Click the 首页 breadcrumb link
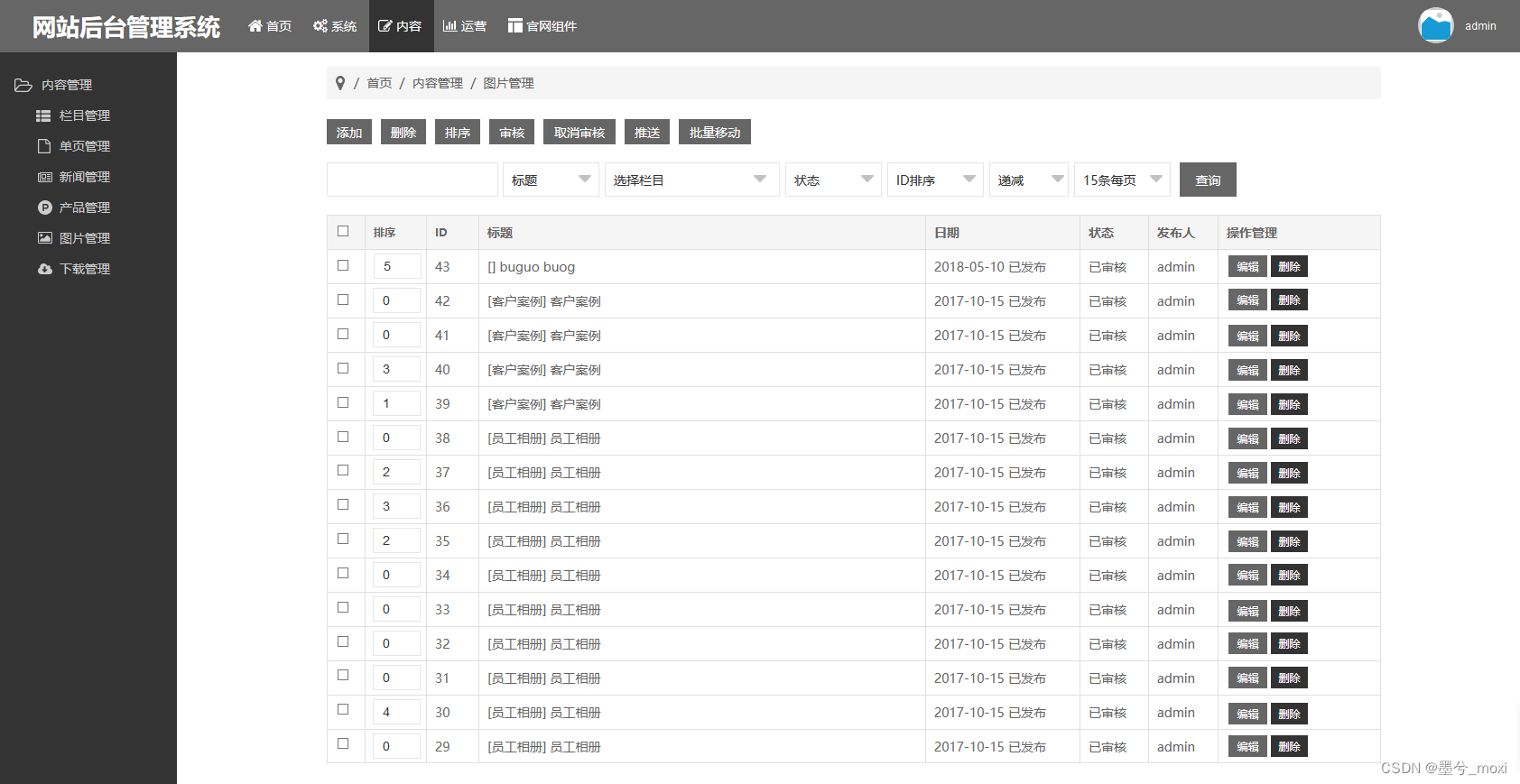1520x784 pixels. [x=379, y=83]
